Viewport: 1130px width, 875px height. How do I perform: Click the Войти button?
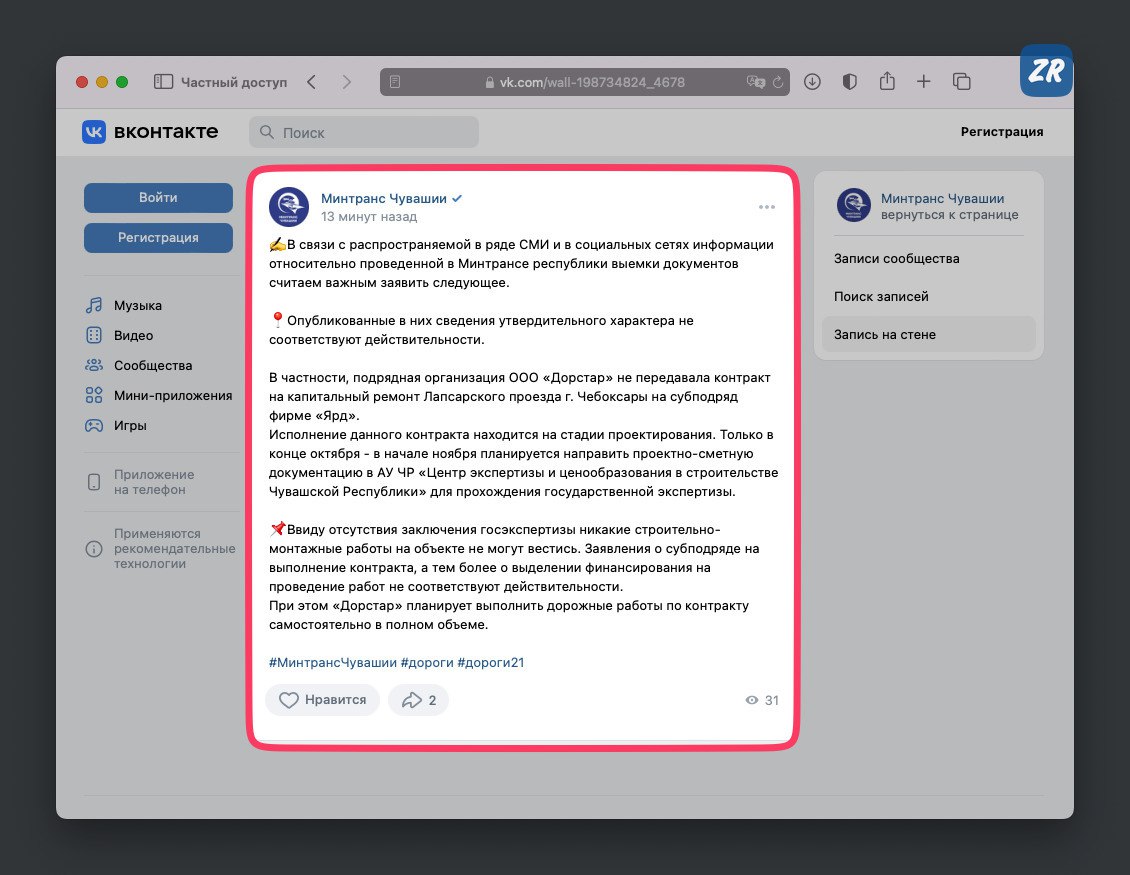point(158,198)
